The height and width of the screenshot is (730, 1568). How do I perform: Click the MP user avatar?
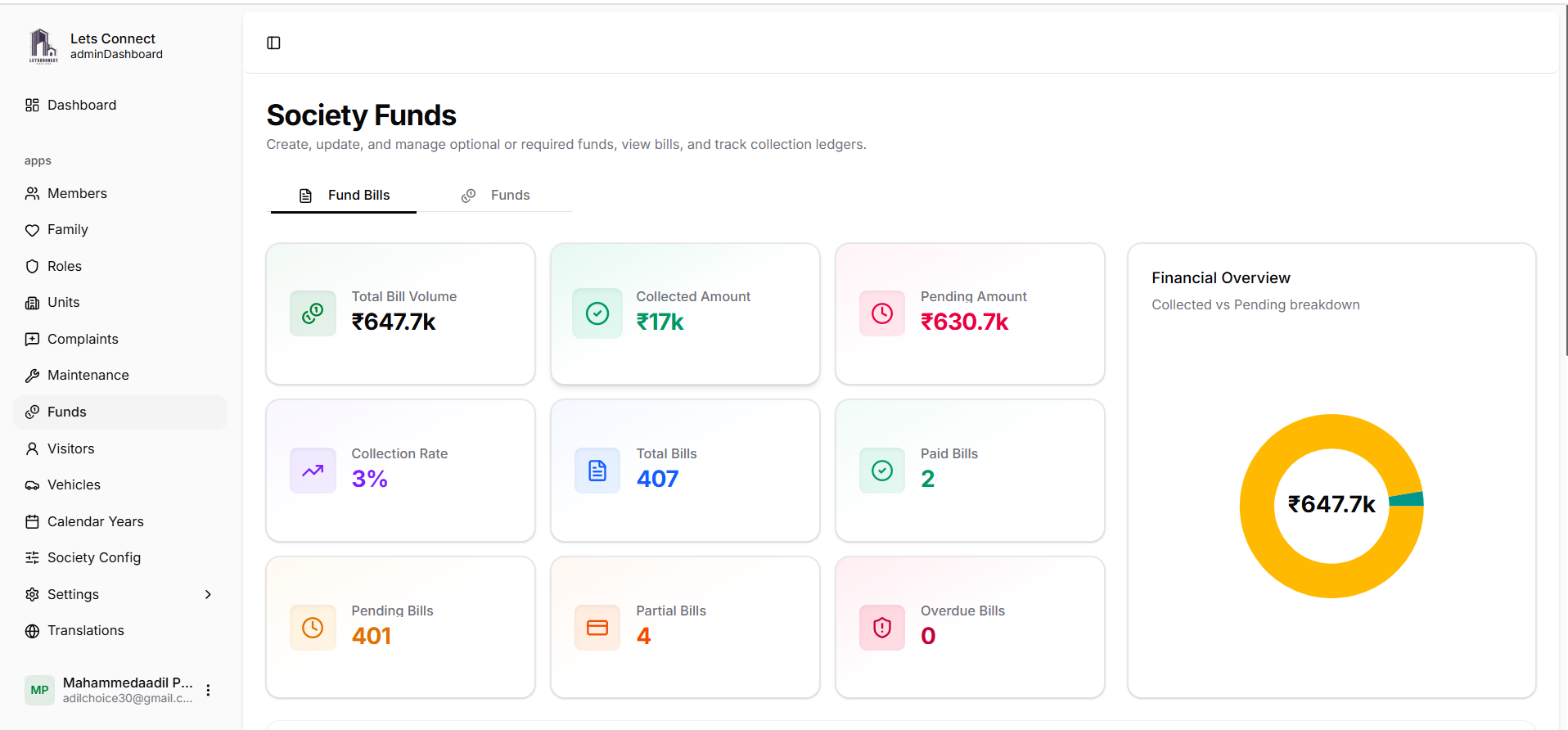point(39,690)
